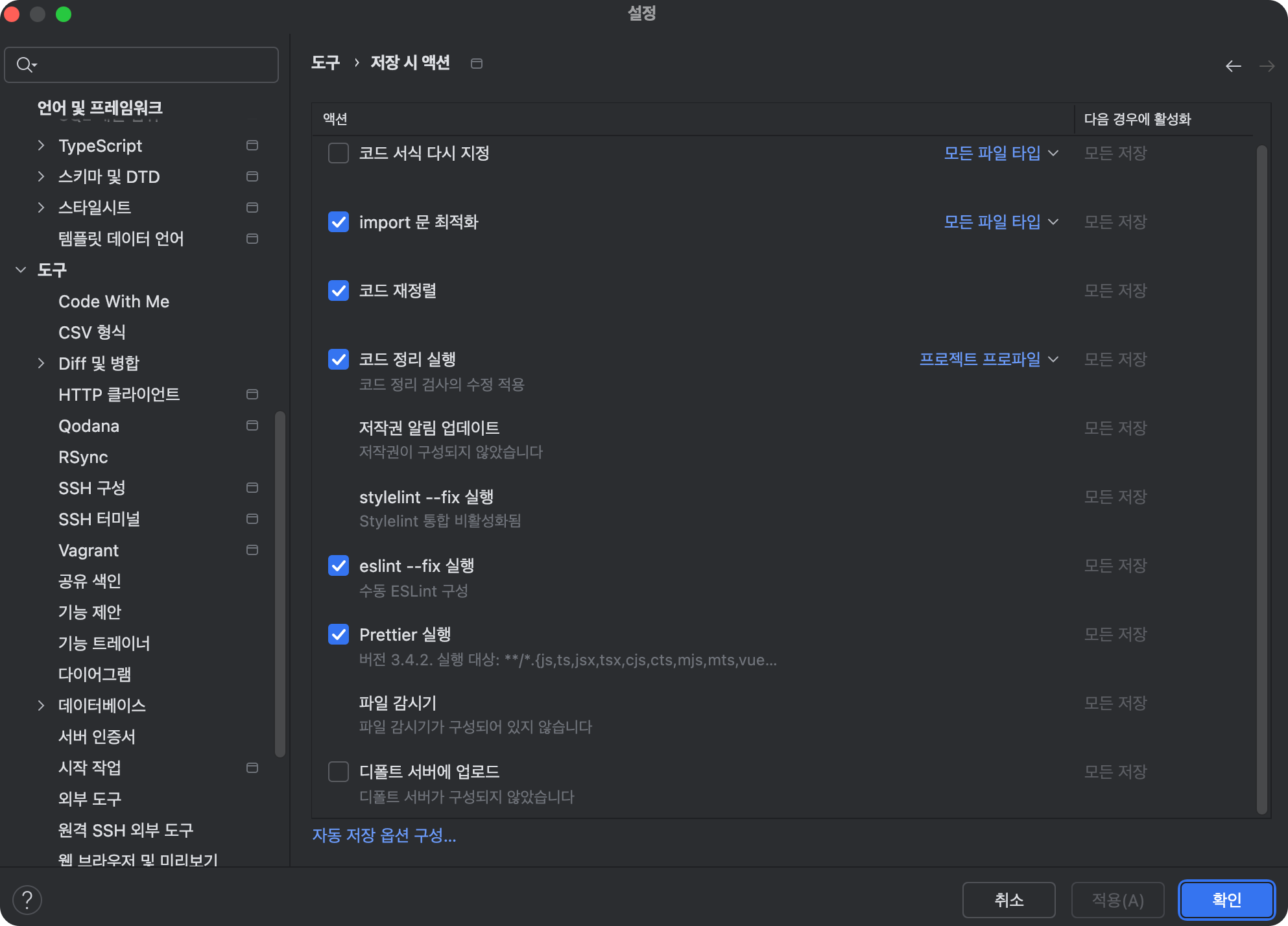Enable 코드 서식 다시 지정 checkbox

tap(339, 154)
